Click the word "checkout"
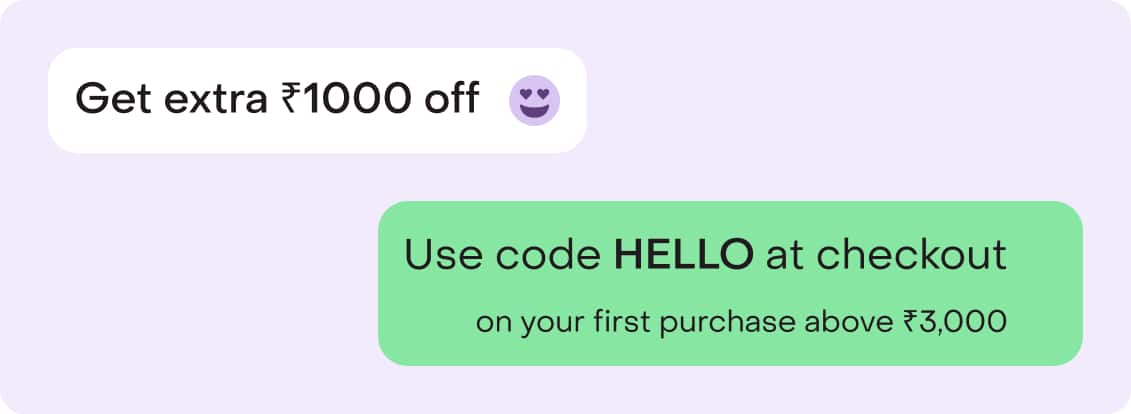 (x=912, y=254)
